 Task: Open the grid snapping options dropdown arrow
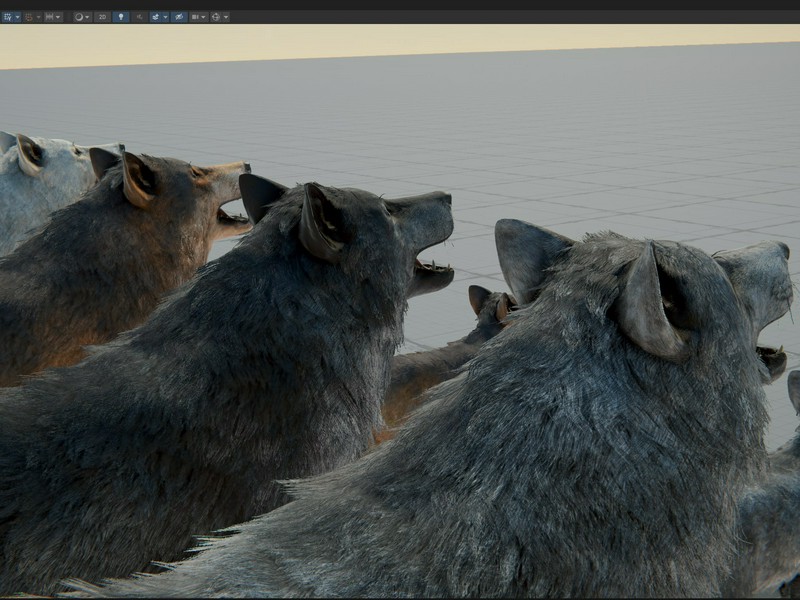pyautogui.click(x=38, y=17)
